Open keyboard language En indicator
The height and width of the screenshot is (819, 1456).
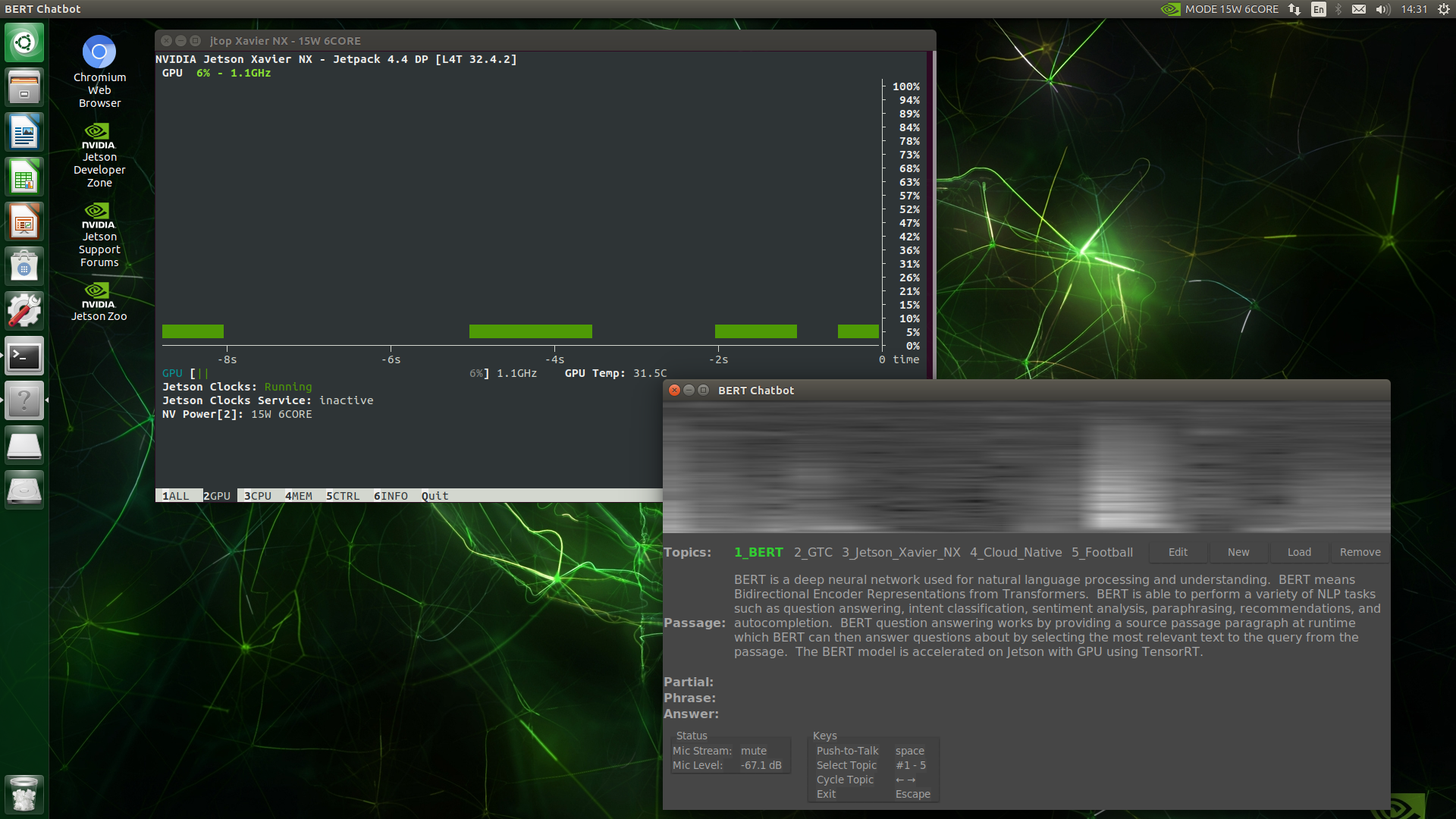coord(1319,9)
